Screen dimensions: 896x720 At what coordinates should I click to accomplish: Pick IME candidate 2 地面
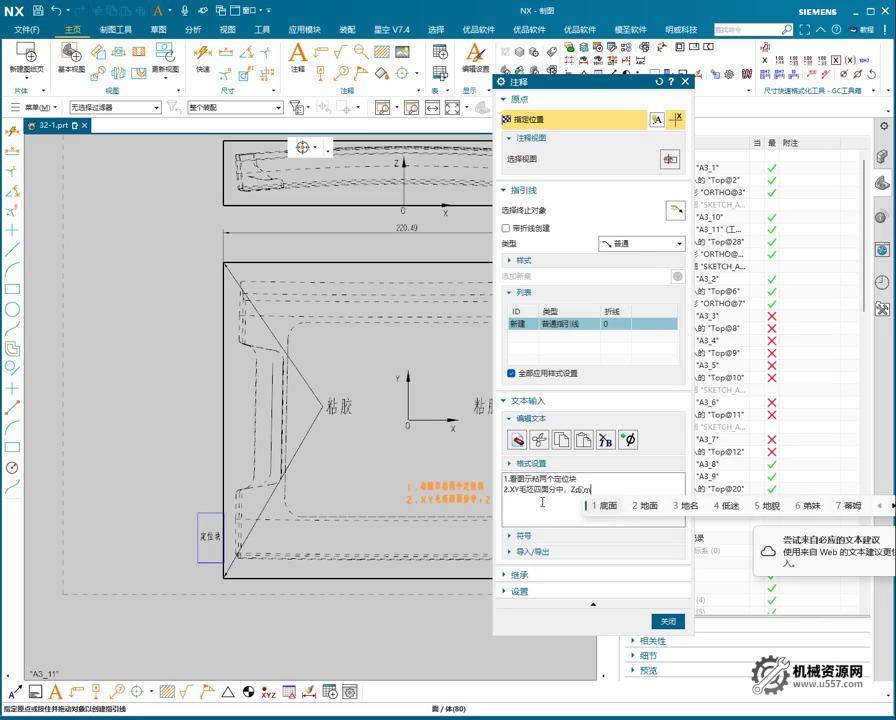pyautogui.click(x=645, y=506)
